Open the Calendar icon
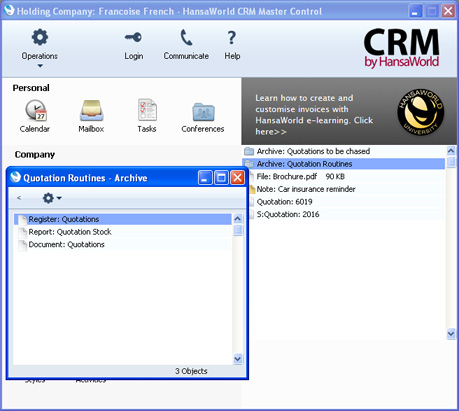The width and height of the screenshot is (459, 411). [x=35, y=110]
